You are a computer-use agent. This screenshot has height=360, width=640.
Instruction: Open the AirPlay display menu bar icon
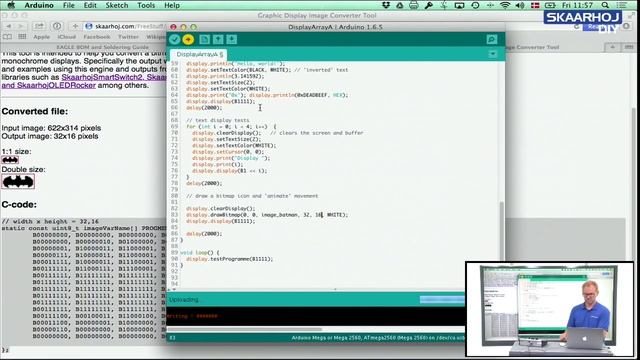click(x=460, y=5)
